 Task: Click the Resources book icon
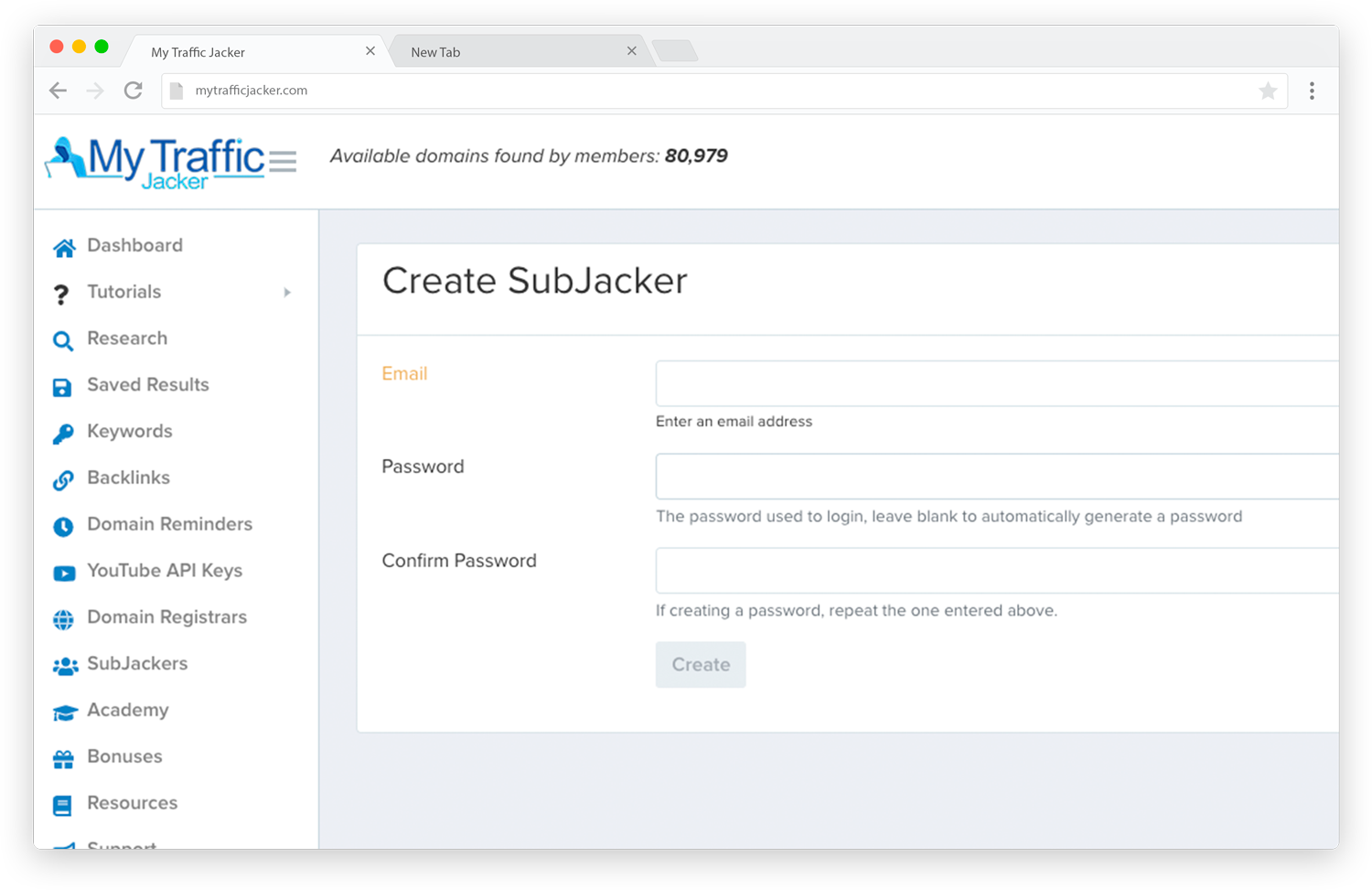62,805
